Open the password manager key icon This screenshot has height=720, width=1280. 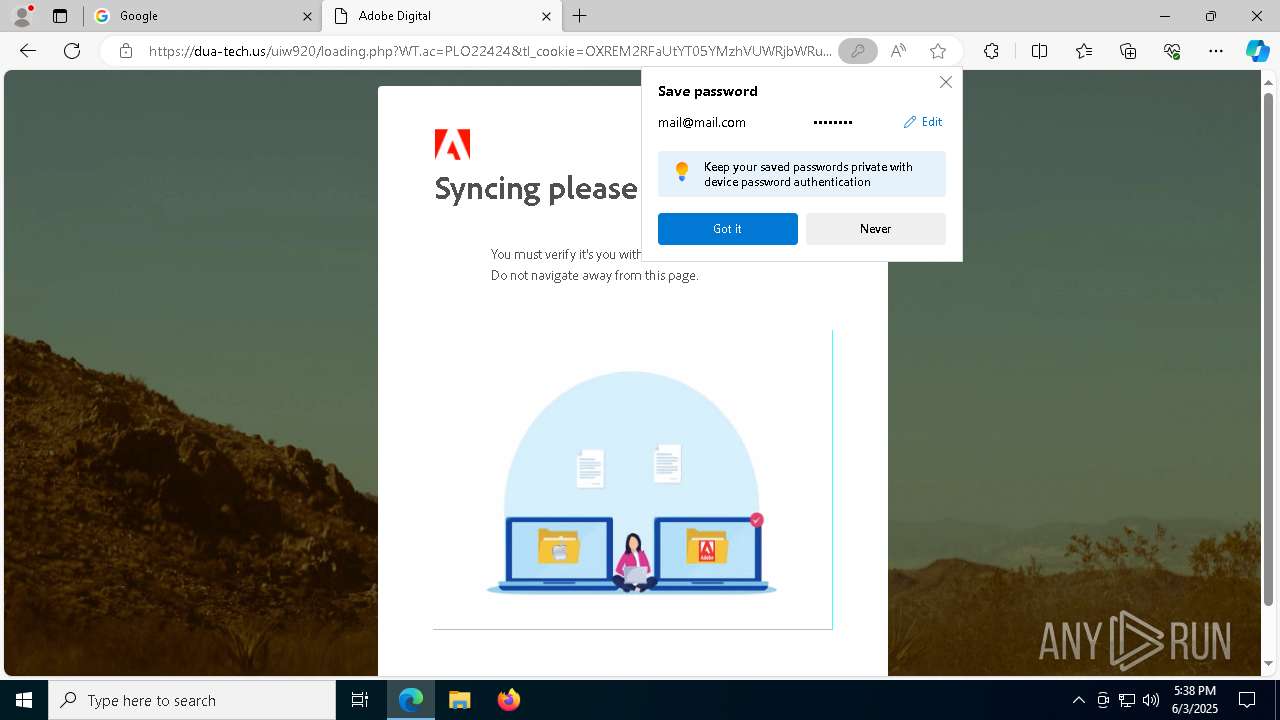(x=857, y=51)
